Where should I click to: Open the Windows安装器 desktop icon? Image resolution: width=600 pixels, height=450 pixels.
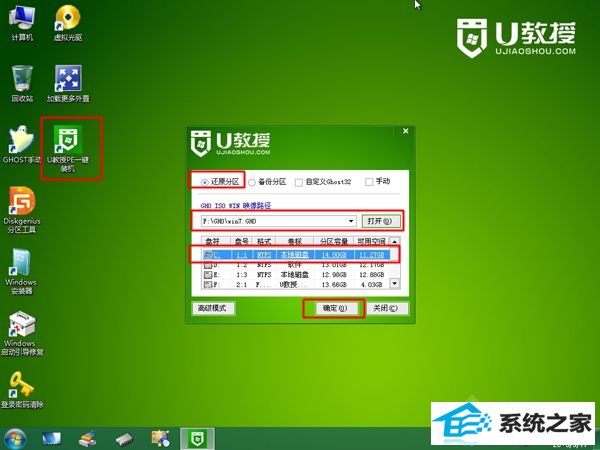21,271
